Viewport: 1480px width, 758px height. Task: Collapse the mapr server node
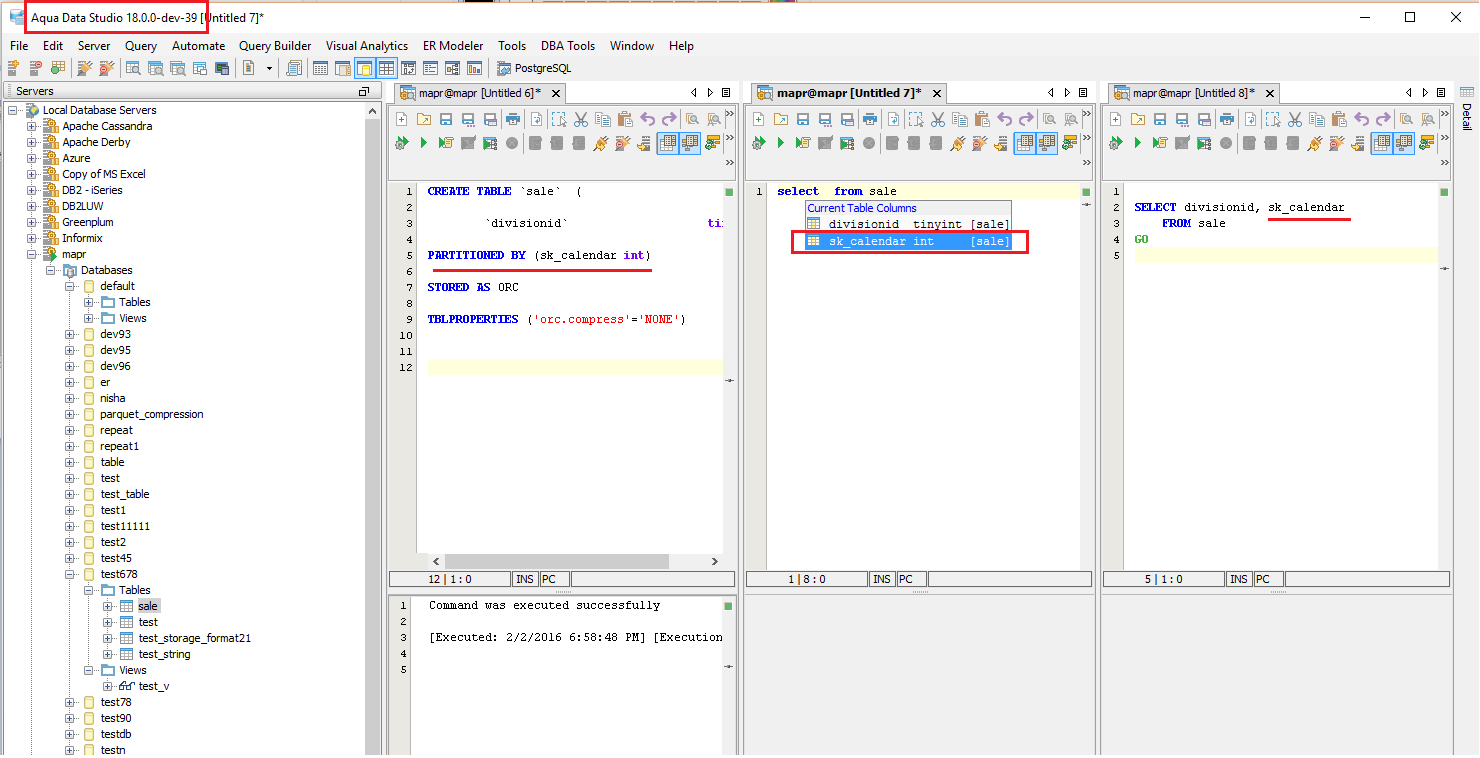31,254
